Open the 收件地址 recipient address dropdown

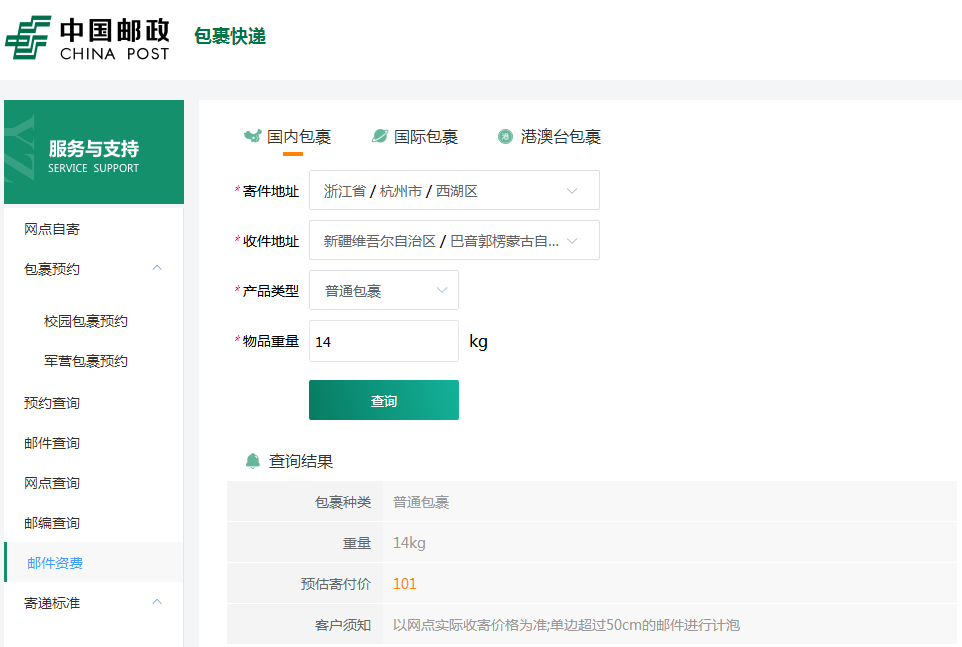(x=454, y=240)
